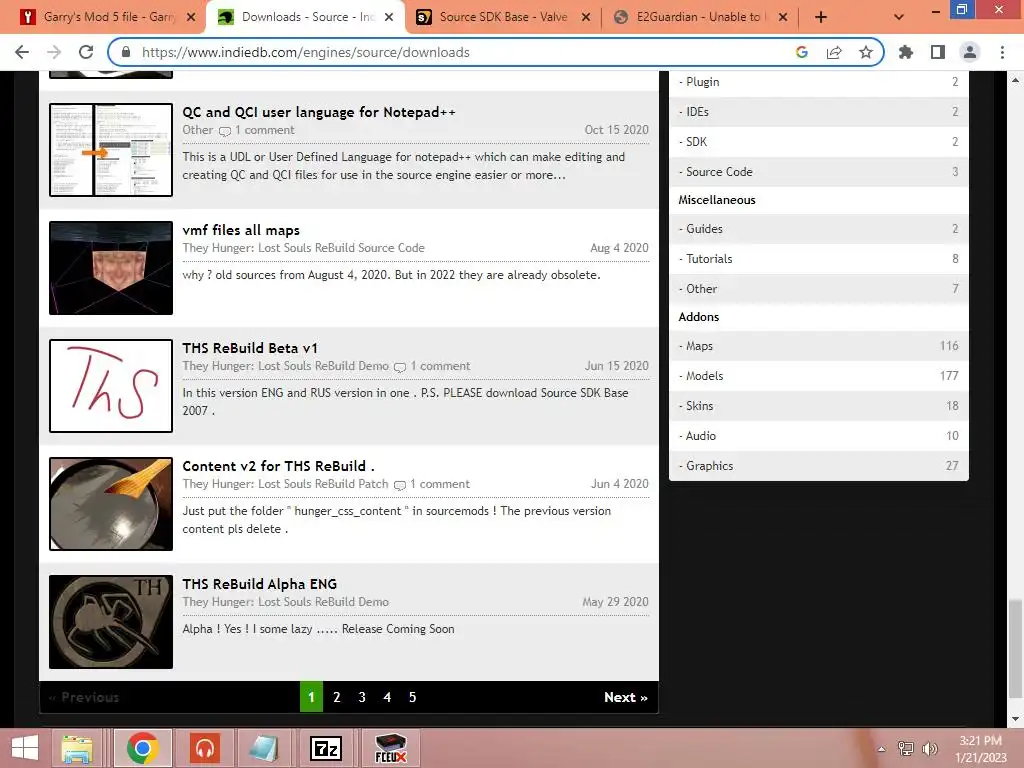1024x768 pixels.
Task: Click the red ThS logo thumbnail
Action: click(111, 386)
